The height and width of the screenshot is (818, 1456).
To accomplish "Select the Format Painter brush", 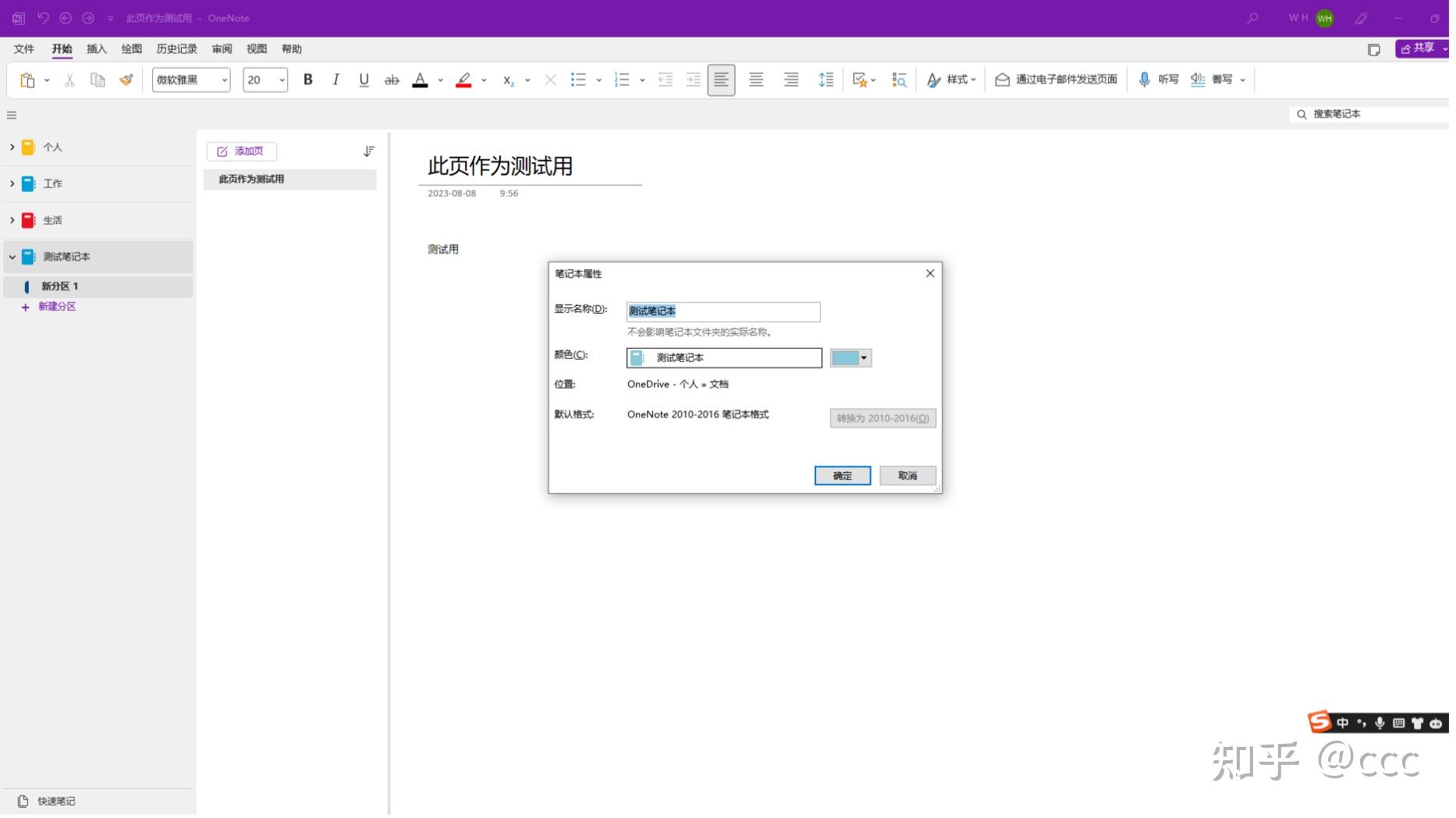I will (126, 80).
